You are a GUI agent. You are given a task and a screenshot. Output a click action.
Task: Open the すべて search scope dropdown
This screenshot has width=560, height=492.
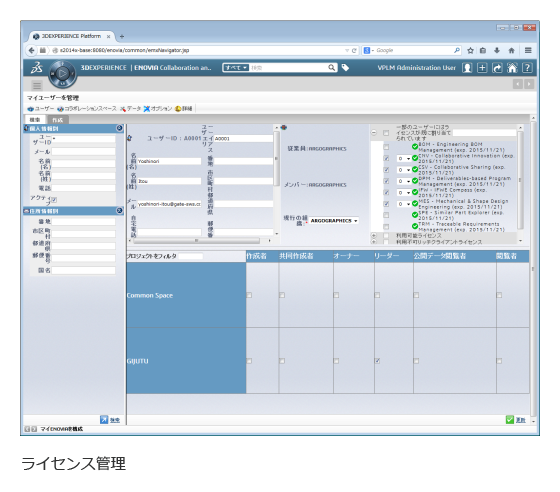pyautogui.click(x=236, y=67)
